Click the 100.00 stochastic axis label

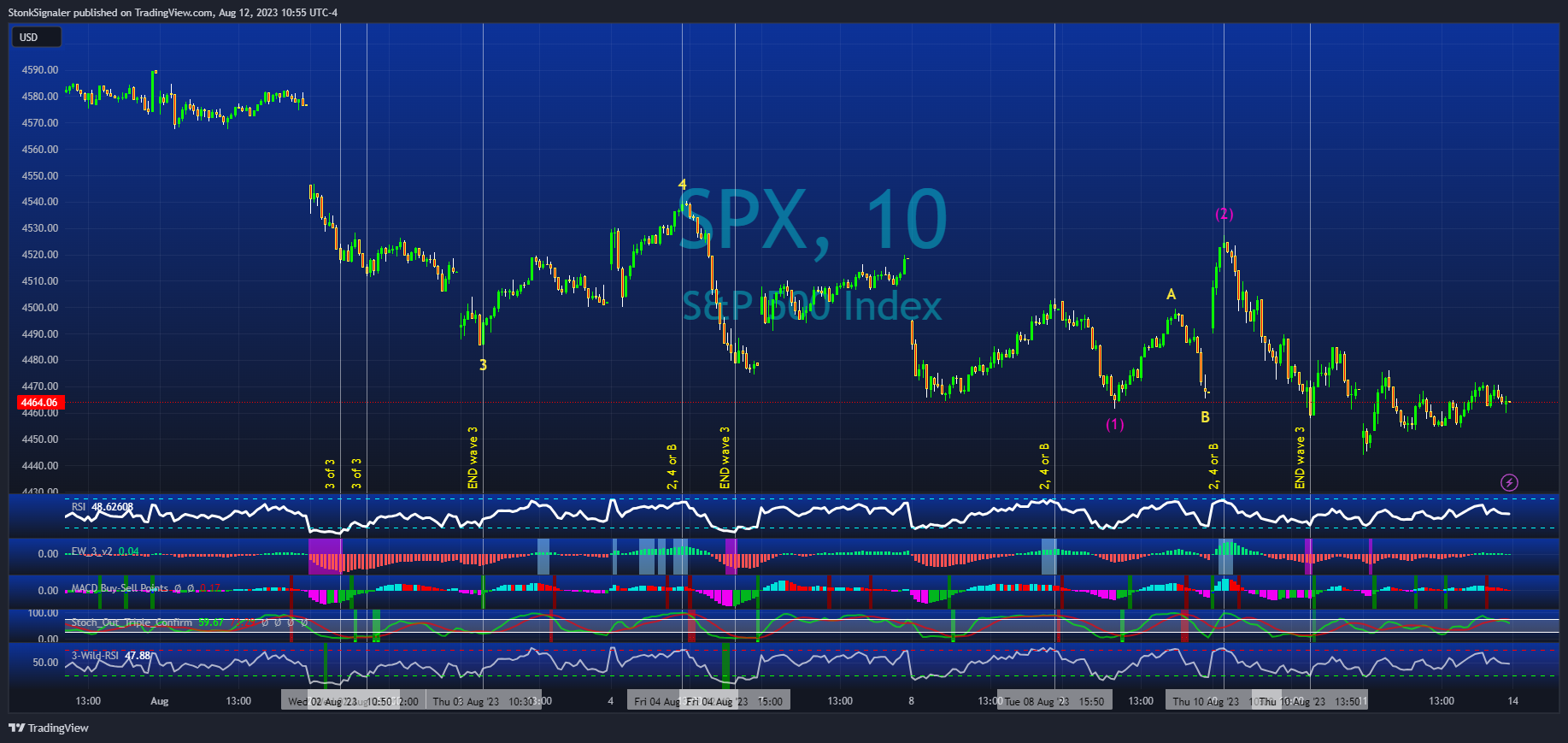click(x=43, y=613)
